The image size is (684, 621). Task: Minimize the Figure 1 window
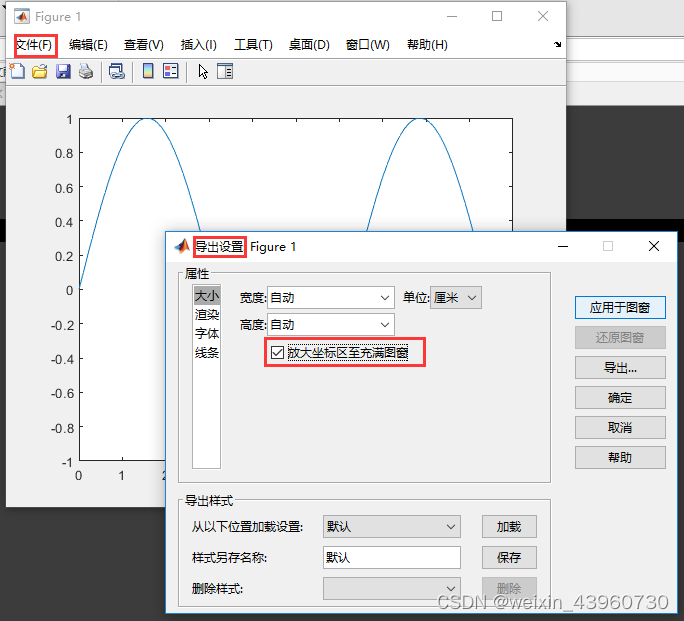pyautogui.click(x=452, y=17)
